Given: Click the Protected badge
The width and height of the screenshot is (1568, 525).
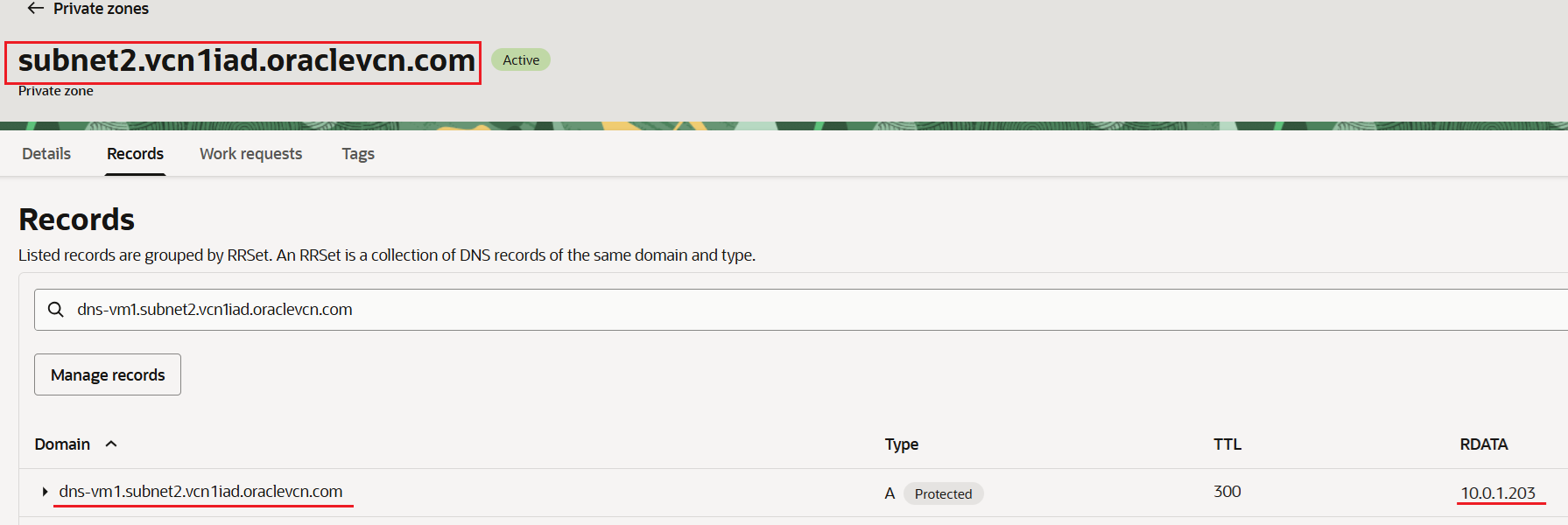Looking at the screenshot, I should [x=943, y=494].
